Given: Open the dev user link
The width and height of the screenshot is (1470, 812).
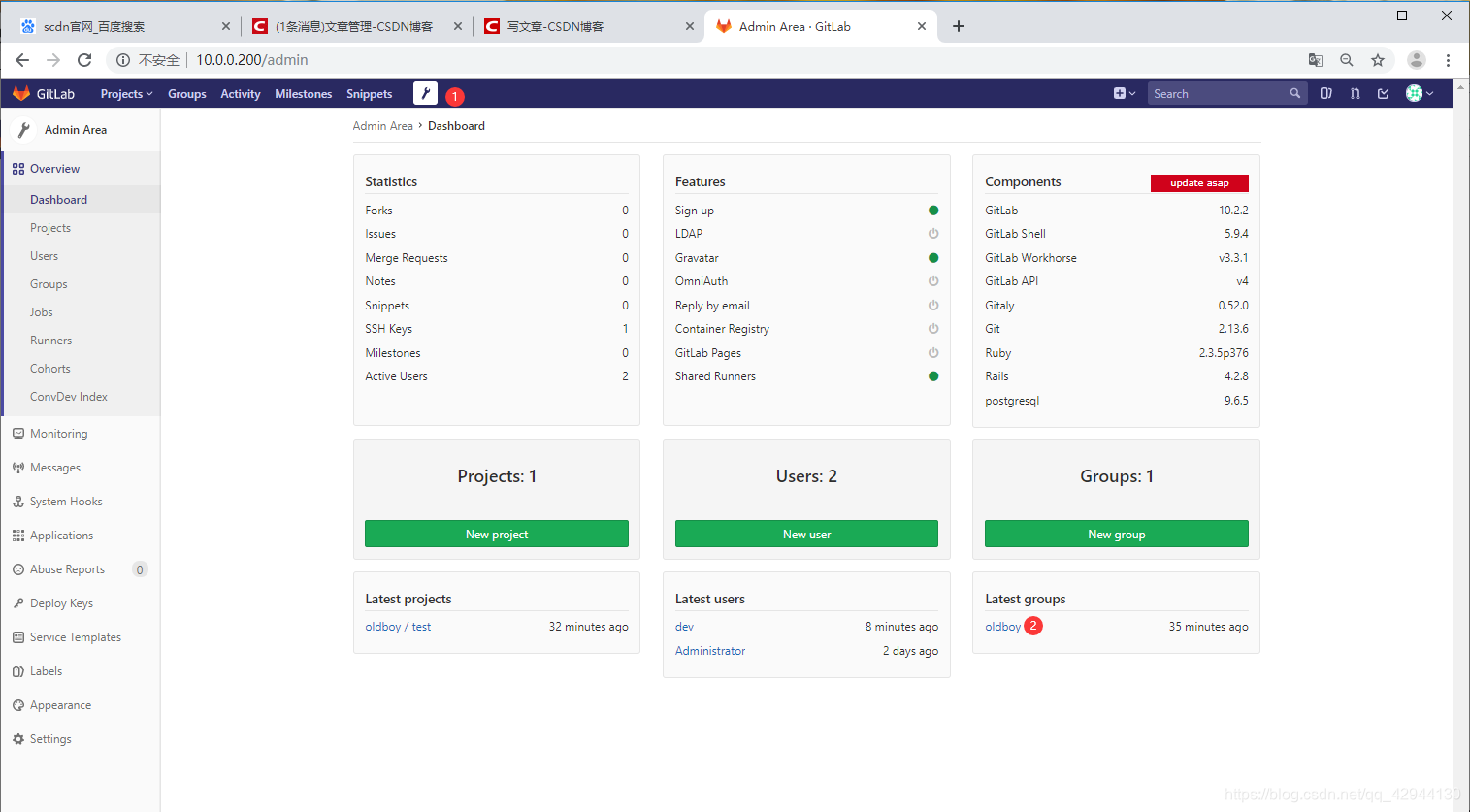Looking at the screenshot, I should point(684,627).
